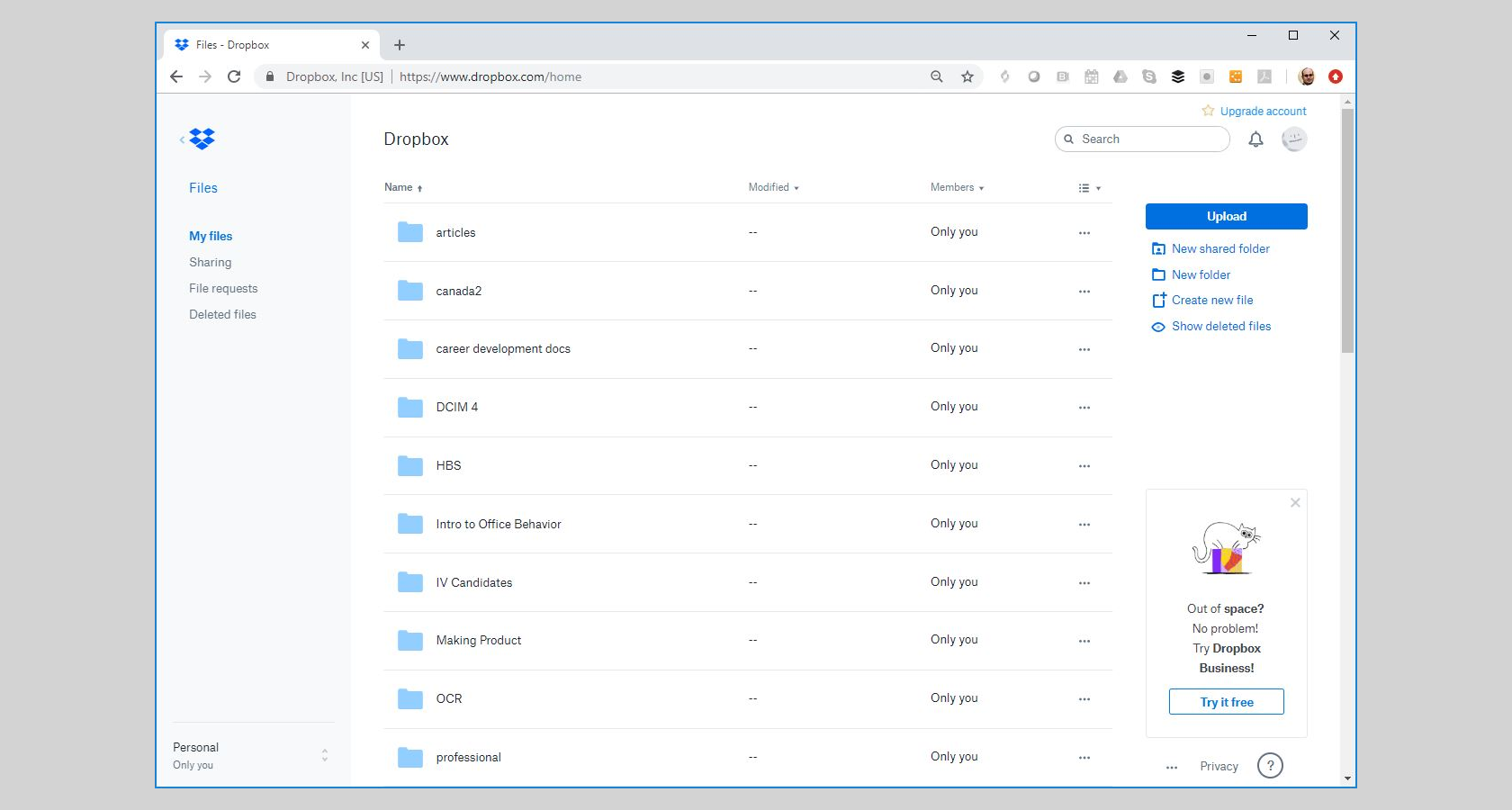1512x810 pixels.
Task: Go back in the browser
Action: [176, 76]
